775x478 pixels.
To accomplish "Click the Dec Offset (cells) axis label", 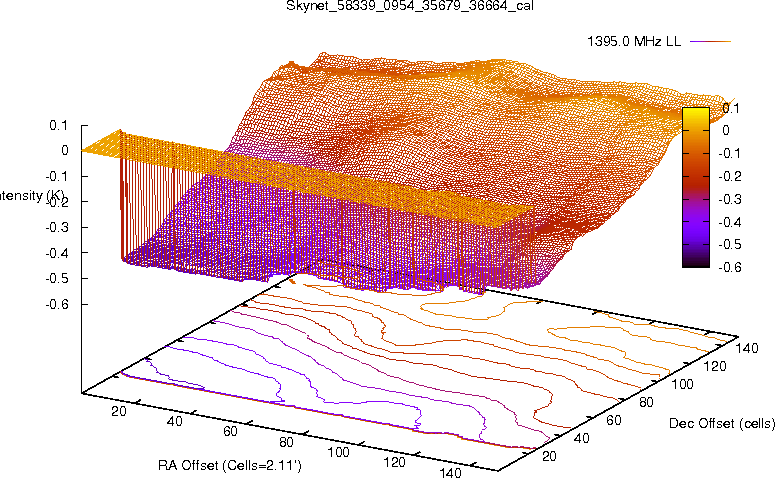I will 722,423.
